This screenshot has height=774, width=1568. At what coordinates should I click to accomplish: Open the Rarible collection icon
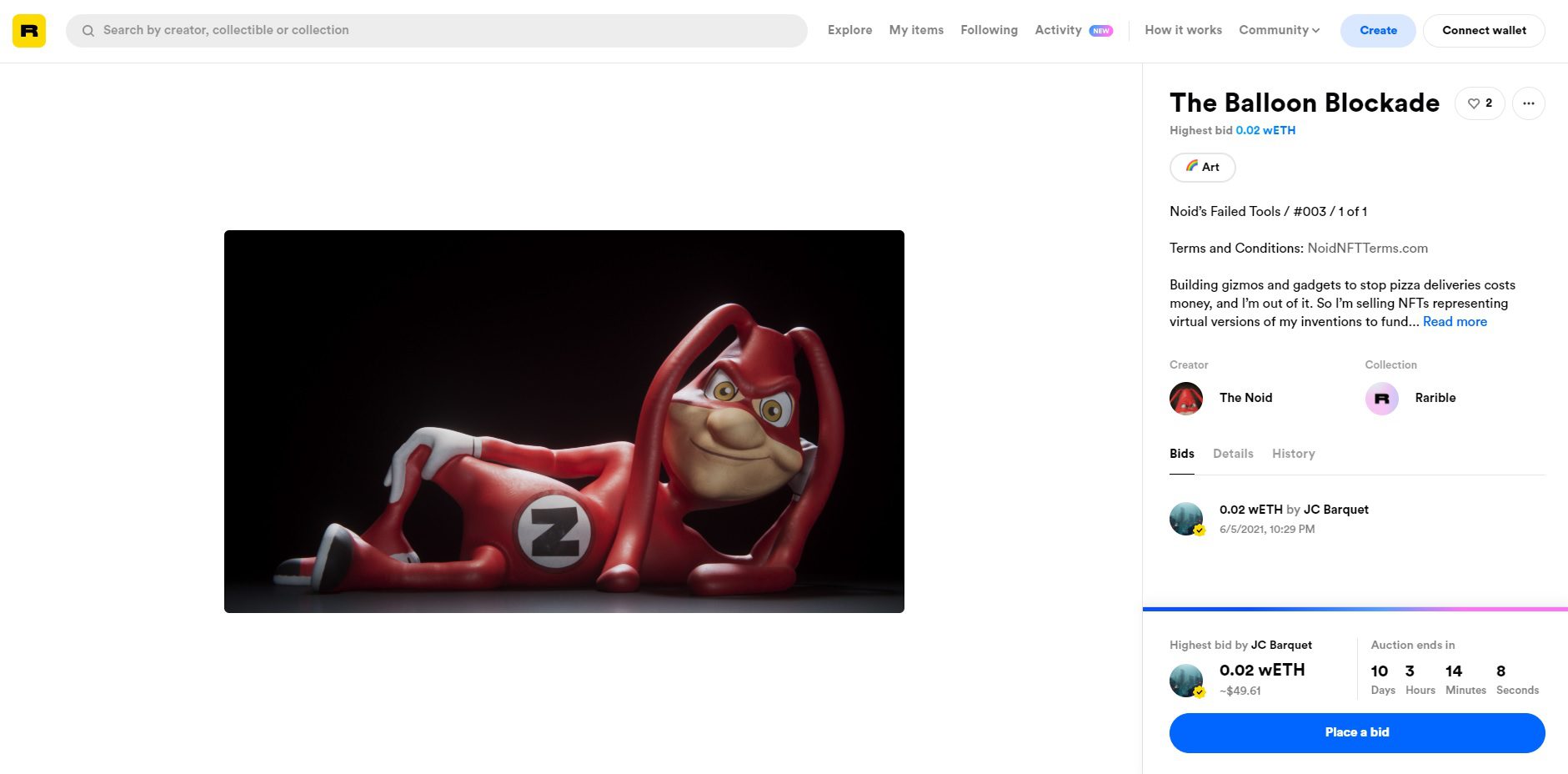pos(1381,398)
